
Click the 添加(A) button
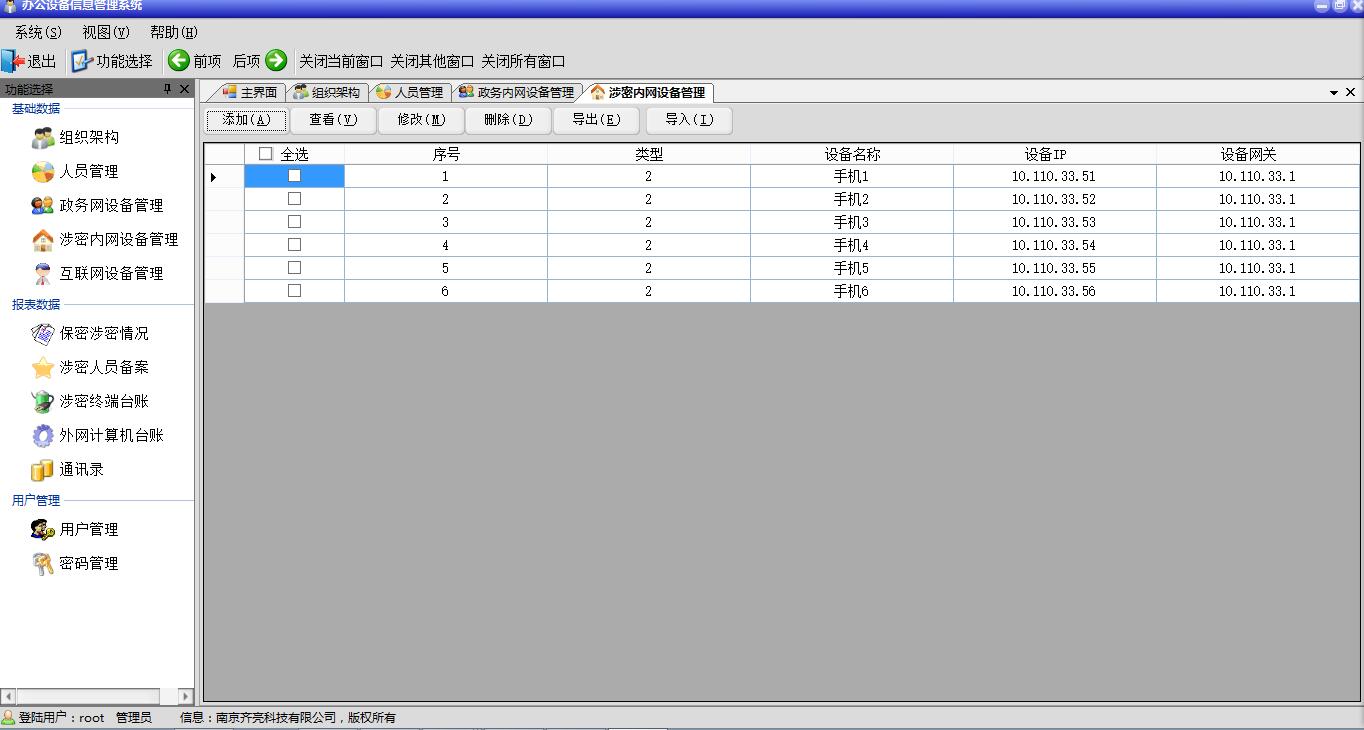(246, 120)
